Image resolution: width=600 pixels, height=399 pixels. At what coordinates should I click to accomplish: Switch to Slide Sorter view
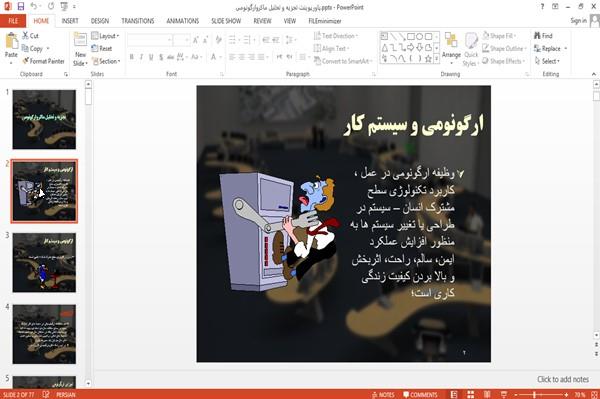[x=471, y=394]
